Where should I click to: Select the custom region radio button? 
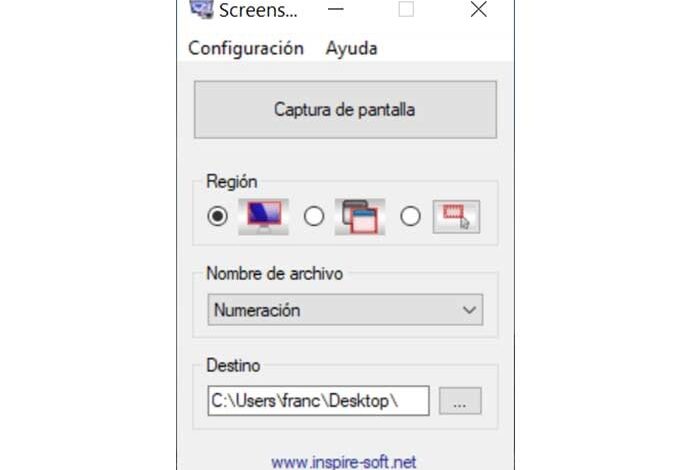410,216
